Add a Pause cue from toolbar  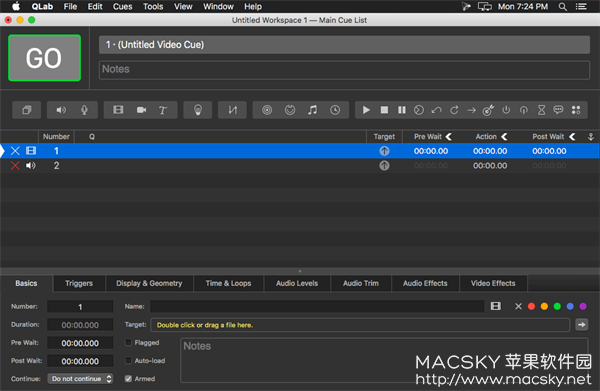pos(401,110)
